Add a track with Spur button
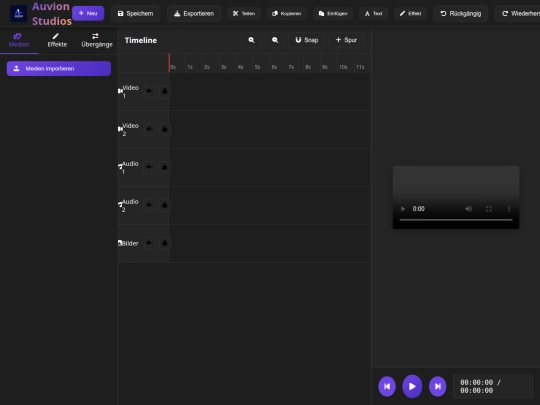This screenshot has width=540, height=405. pos(346,40)
